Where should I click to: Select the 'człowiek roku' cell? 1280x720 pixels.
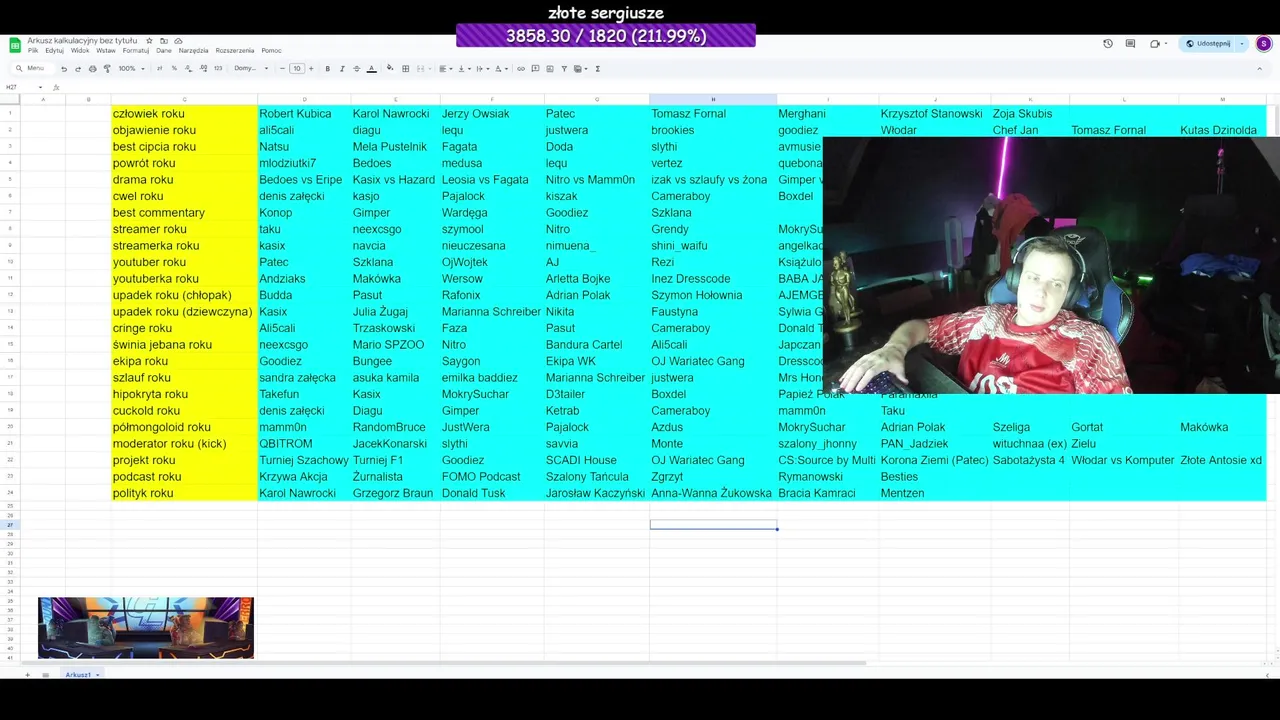(184, 114)
